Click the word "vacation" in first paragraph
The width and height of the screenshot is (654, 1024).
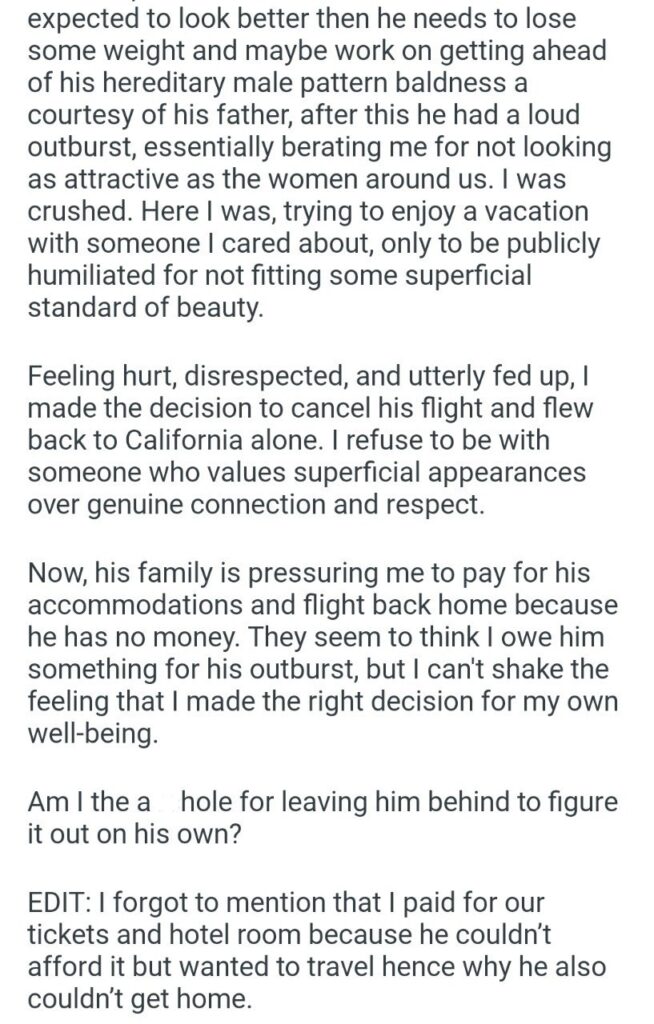545,212
